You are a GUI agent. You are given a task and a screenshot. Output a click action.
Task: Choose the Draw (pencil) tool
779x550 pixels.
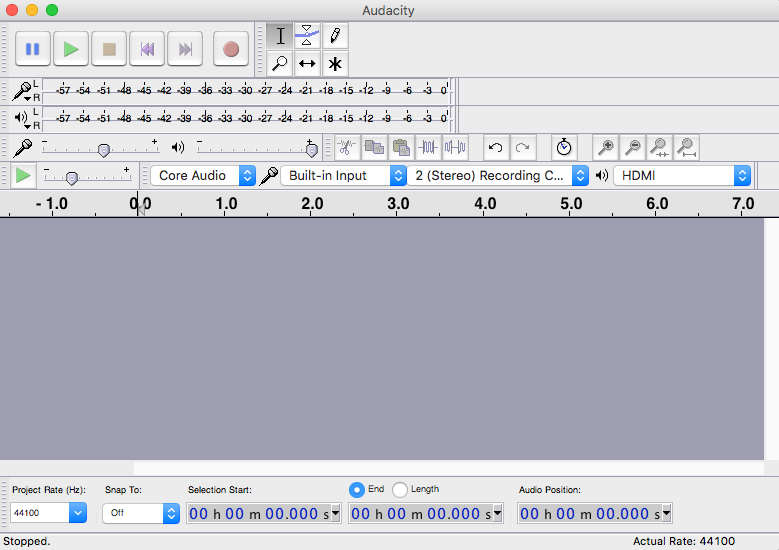[x=335, y=36]
